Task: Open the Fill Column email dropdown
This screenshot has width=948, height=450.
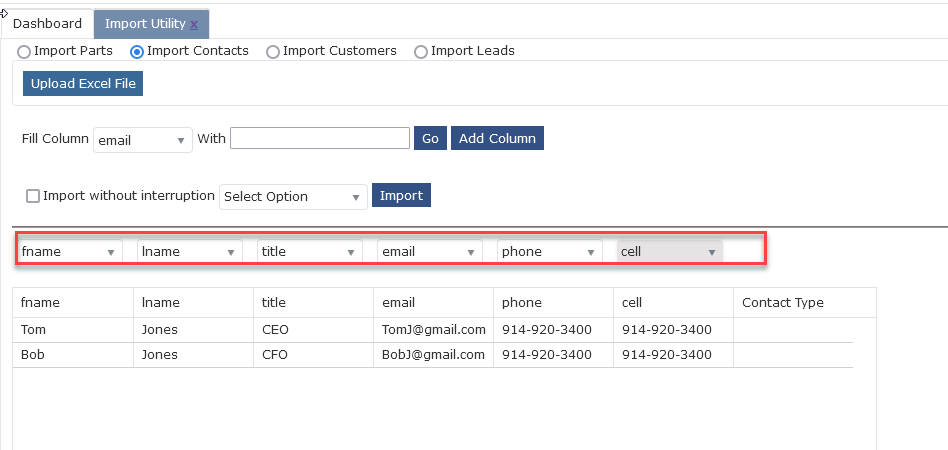Action: [143, 140]
